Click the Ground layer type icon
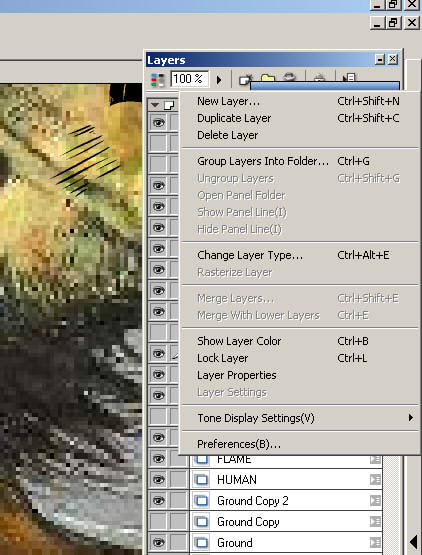Image resolution: width=422 pixels, height=555 pixels. [x=202, y=543]
